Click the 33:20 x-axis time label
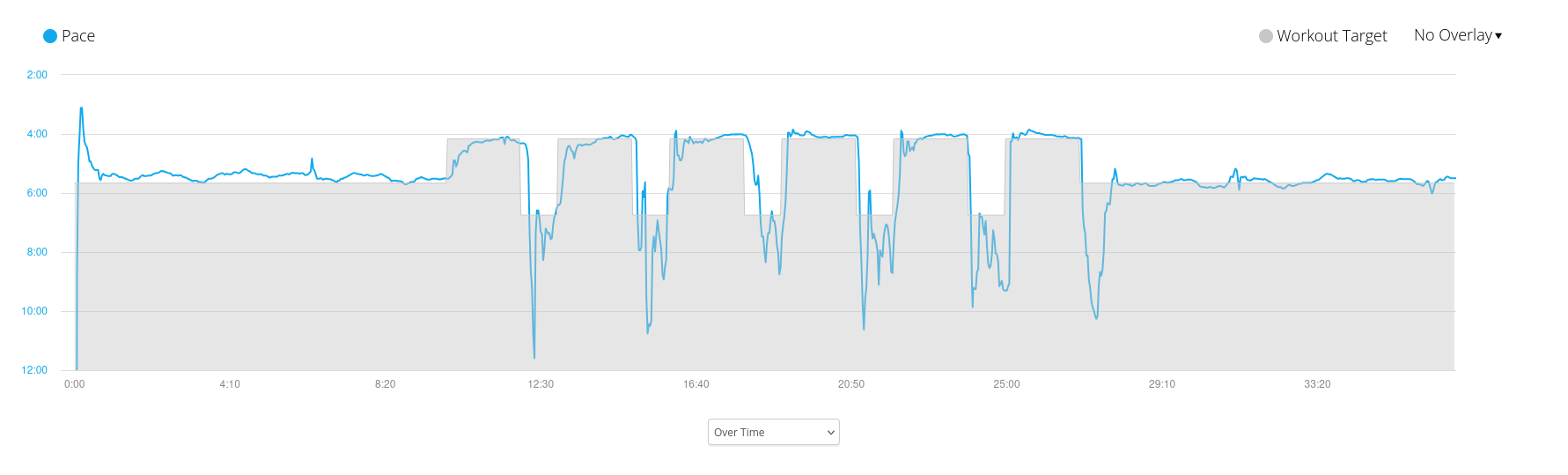This screenshot has width=1568, height=475. pyautogui.click(x=1317, y=384)
